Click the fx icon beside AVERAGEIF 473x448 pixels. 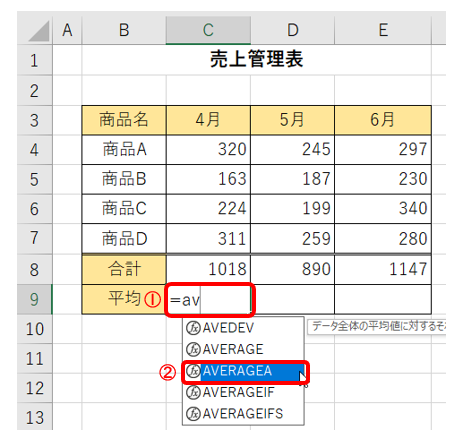click(193, 392)
